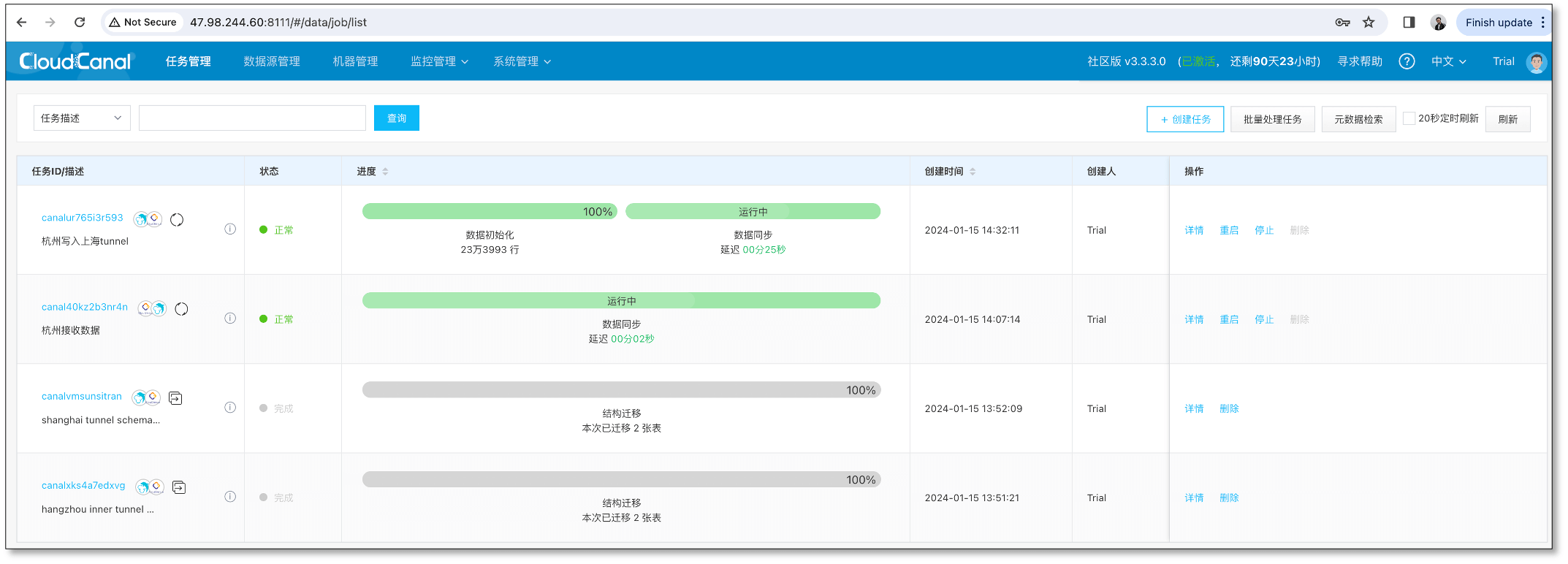Image resolution: width=1568 pixels, height=564 pixels.
Task: Click 重启 for 杭州接收数据 task
Action: [x=1229, y=319]
